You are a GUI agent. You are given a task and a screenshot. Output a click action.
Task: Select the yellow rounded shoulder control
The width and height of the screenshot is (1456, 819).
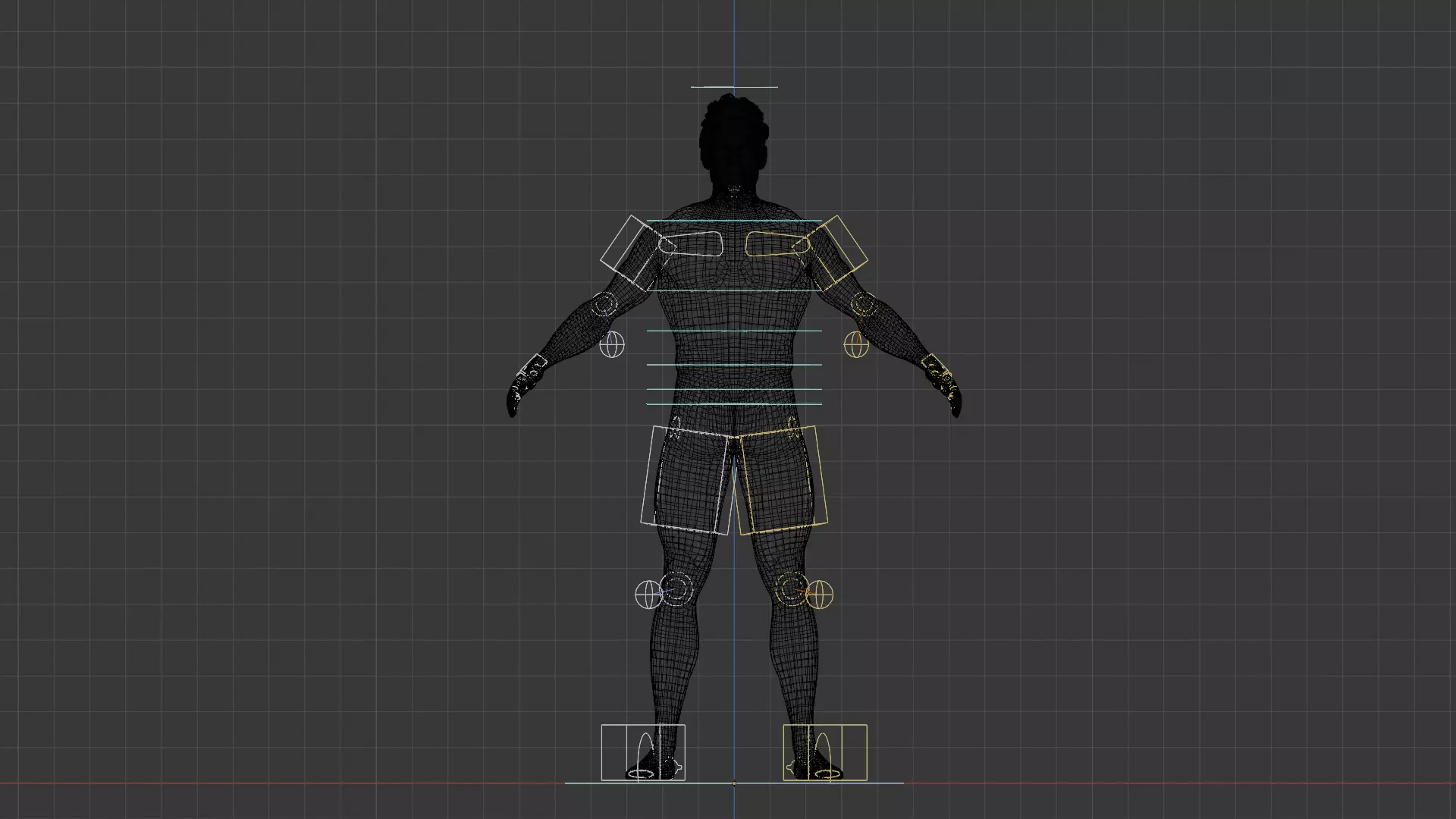point(778,244)
